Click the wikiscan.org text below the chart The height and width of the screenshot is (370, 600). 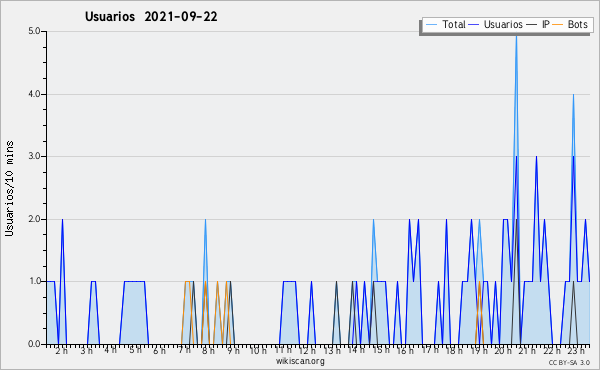pyautogui.click(x=300, y=361)
